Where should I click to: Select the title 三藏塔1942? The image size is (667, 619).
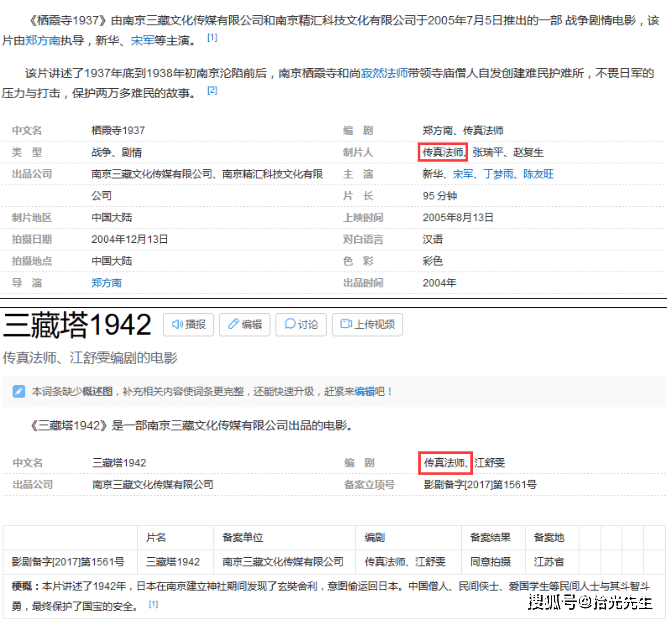(77, 325)
